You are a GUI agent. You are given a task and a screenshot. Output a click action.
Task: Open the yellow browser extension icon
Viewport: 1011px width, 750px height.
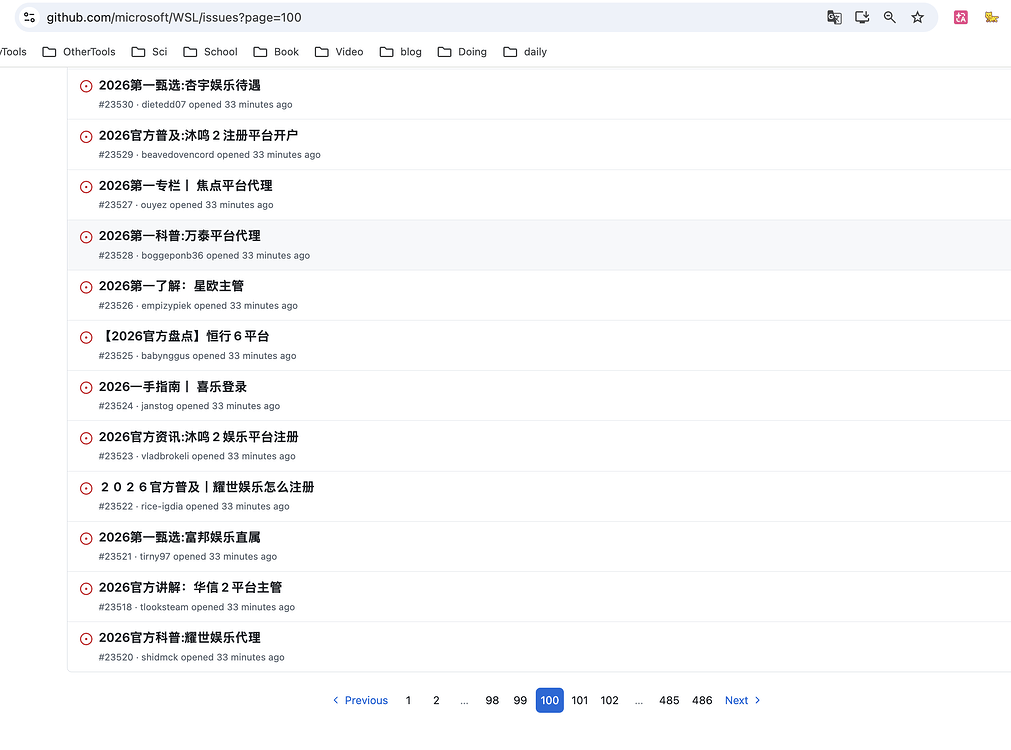point(992,17)
